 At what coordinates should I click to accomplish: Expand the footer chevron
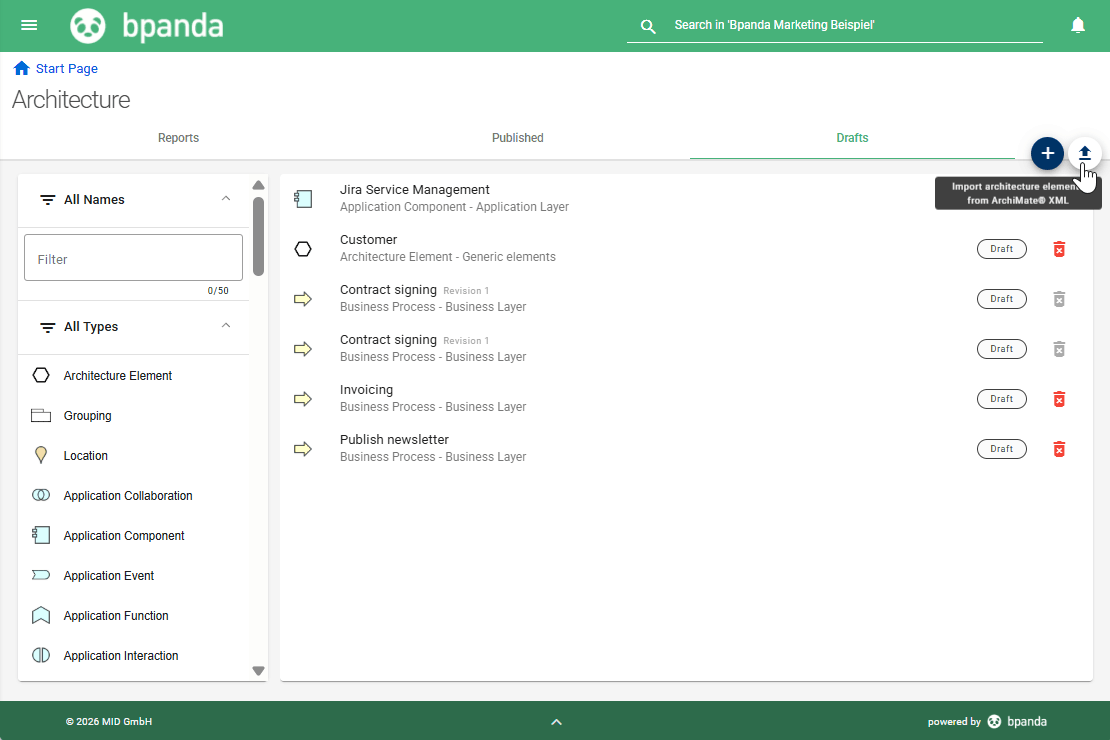pos(556,722)
